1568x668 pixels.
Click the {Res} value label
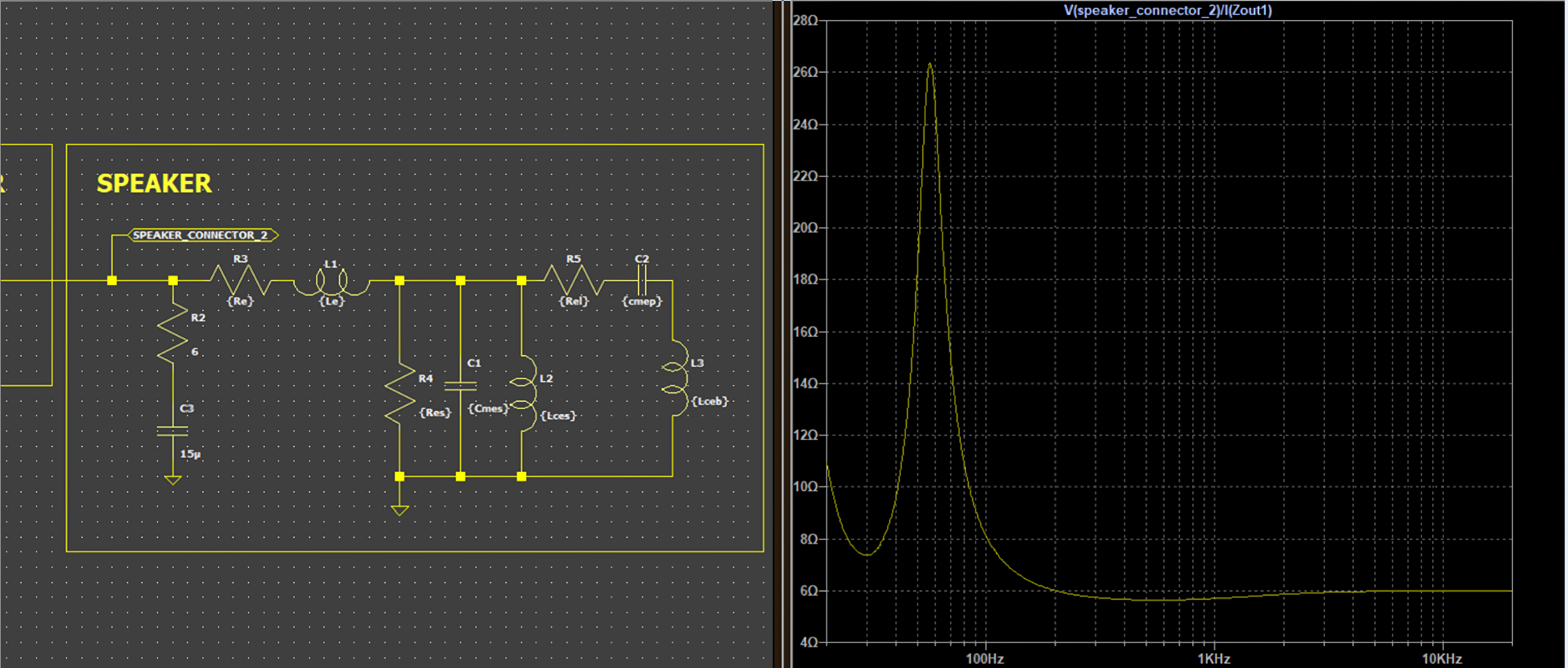click(435, 413)
